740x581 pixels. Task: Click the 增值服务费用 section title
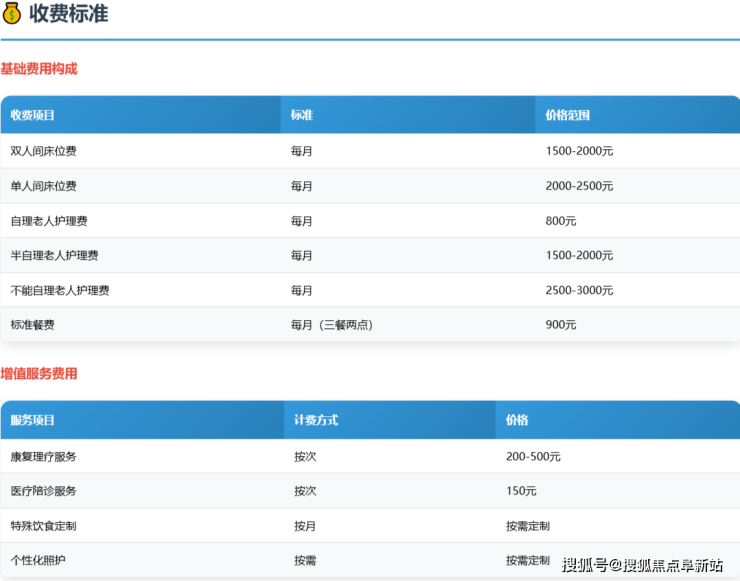(39, 374)
